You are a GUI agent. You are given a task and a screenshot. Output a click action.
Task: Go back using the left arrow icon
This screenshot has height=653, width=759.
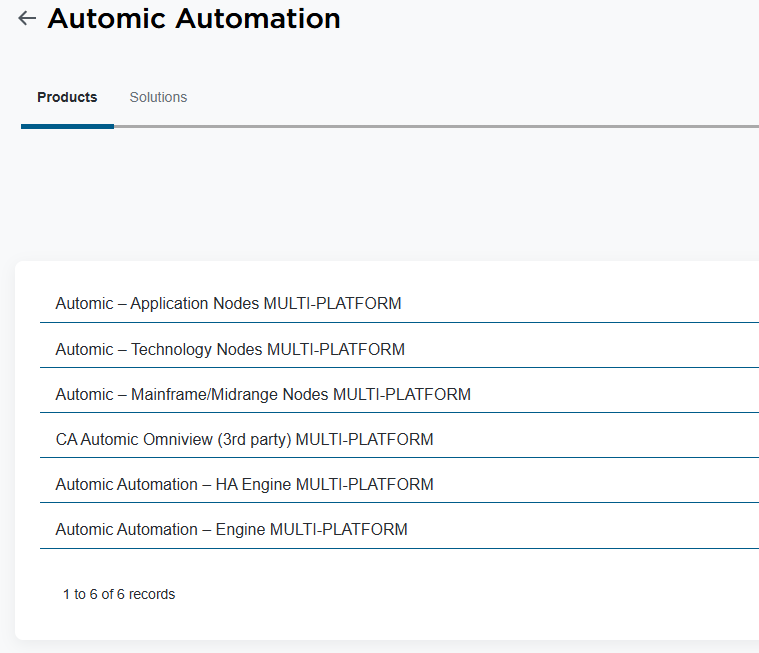pos(27,18)
